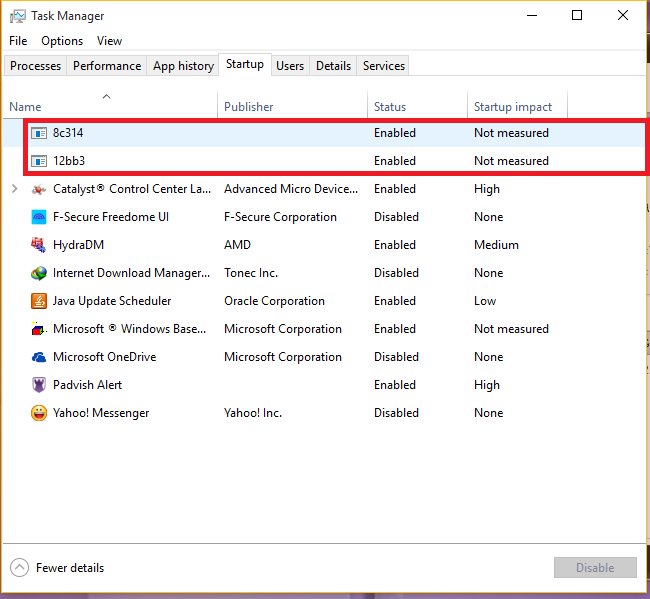Click the Internet Download Manager icon
Viewport: 650px width, 599px height.
pos(39,273)
